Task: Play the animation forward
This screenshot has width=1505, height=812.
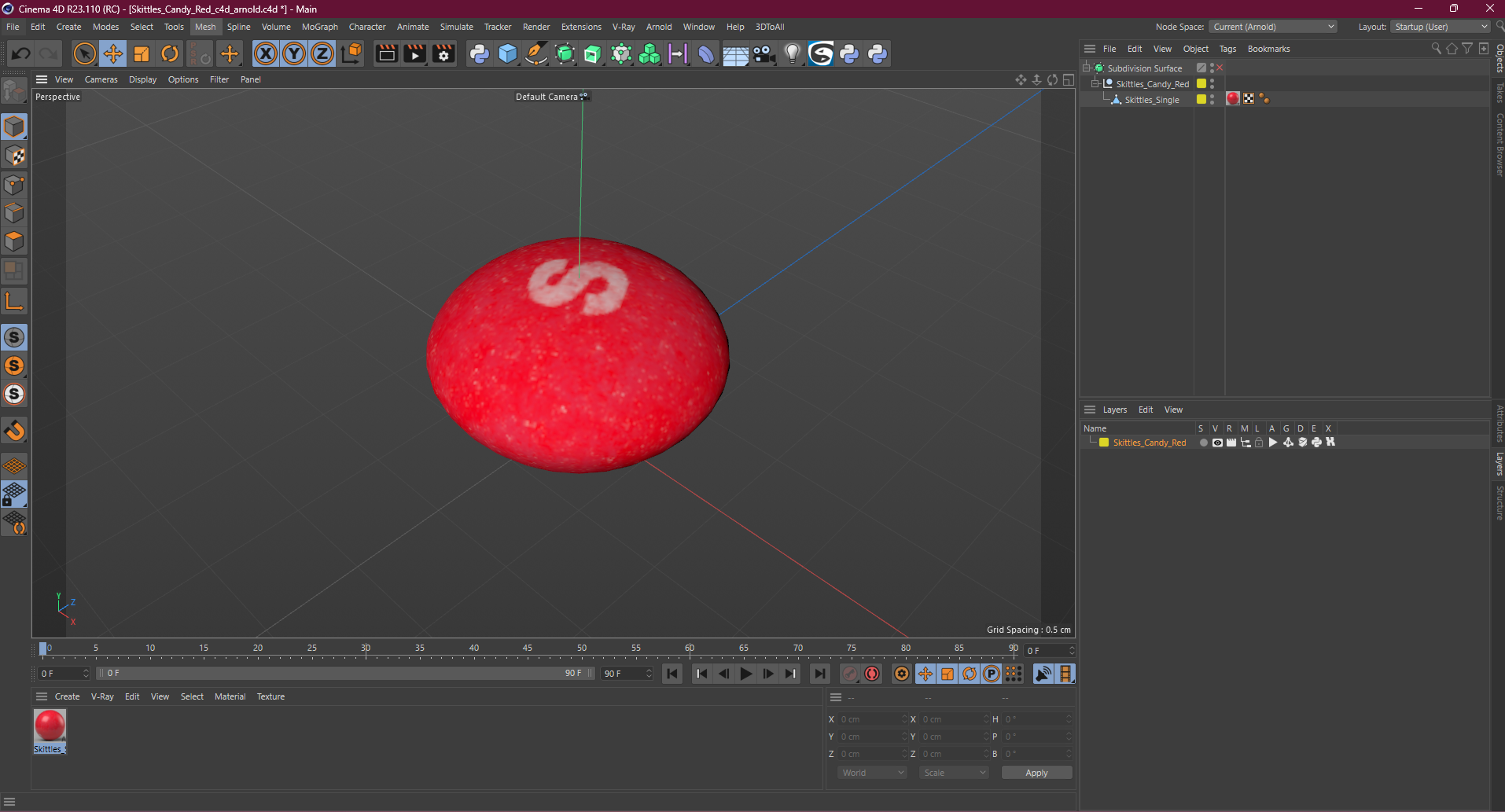Action: point(746,674)
